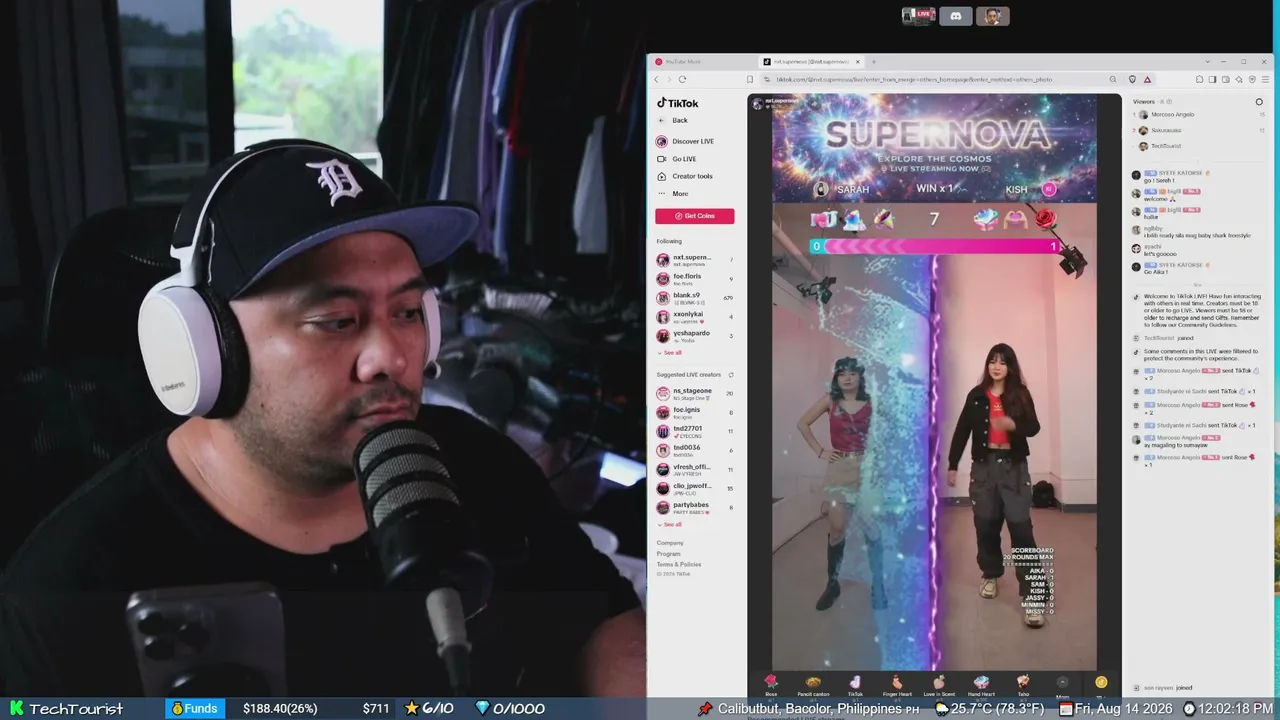Viewport: 1280px width, 720px height.
Task: Reload the browser page
Action: pos(682,79)
